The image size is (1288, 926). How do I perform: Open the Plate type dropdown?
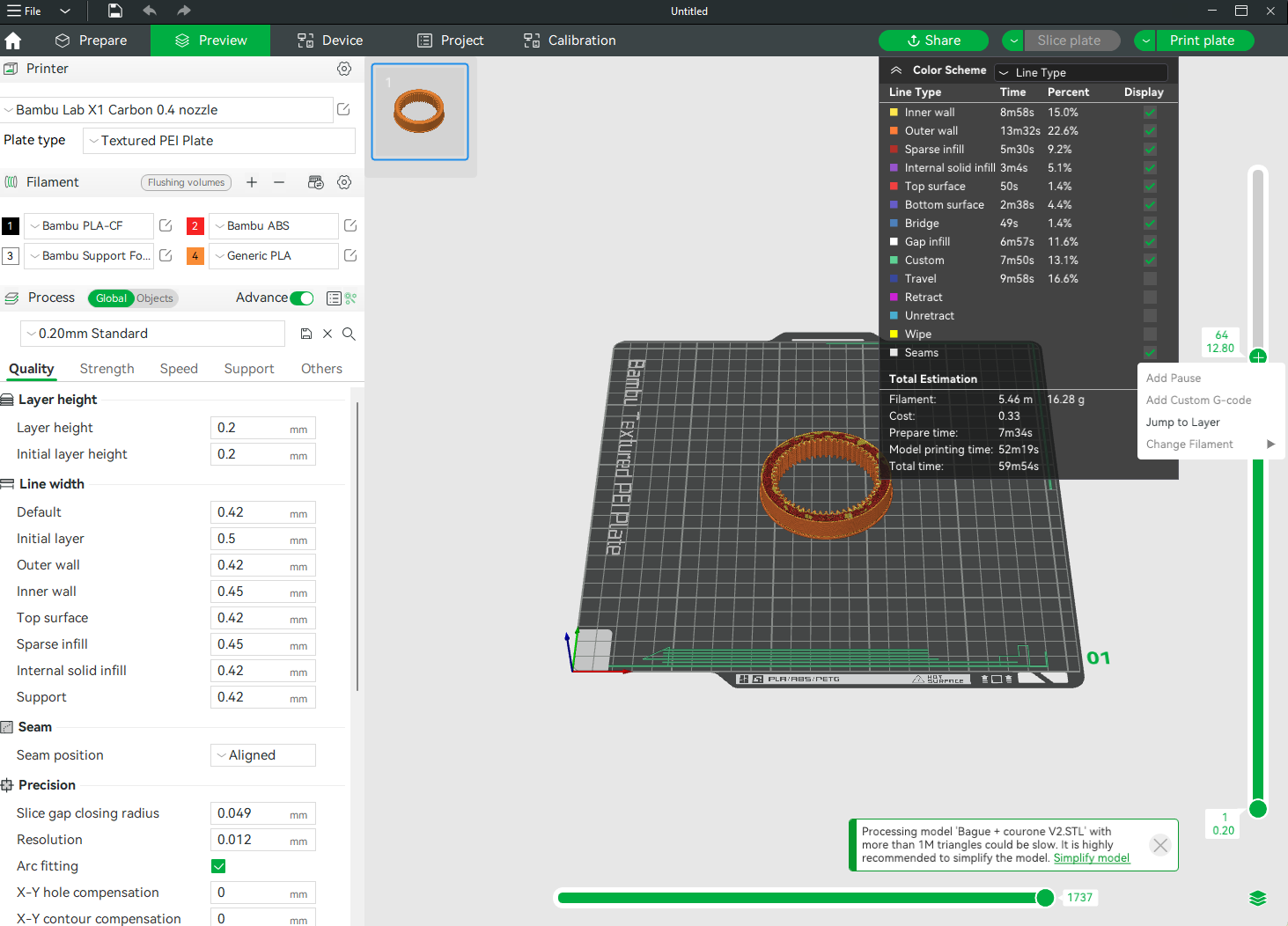coord(219,141)
